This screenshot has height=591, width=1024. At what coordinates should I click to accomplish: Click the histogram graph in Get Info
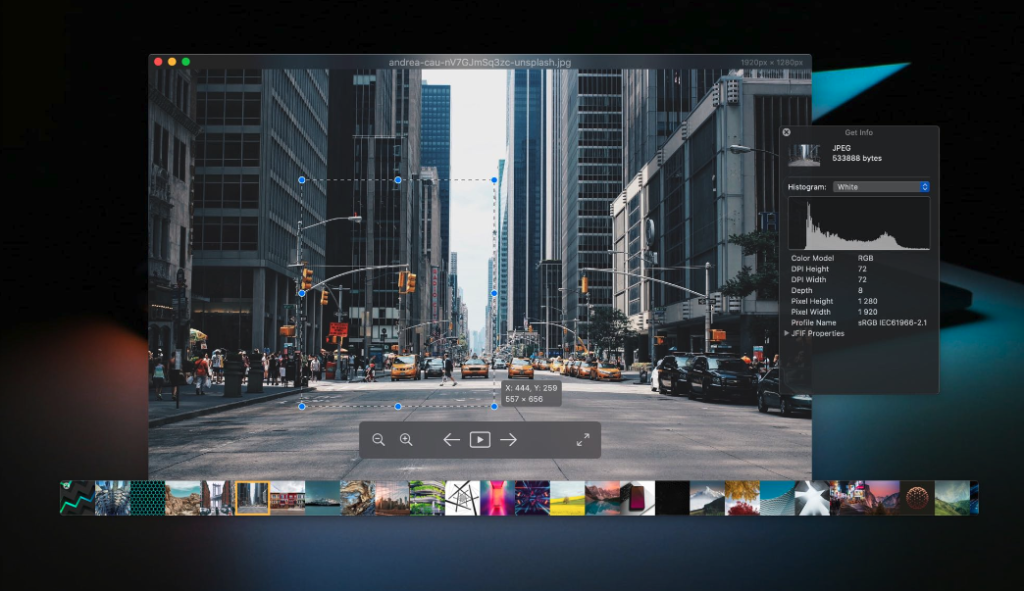tap(858, 222)
